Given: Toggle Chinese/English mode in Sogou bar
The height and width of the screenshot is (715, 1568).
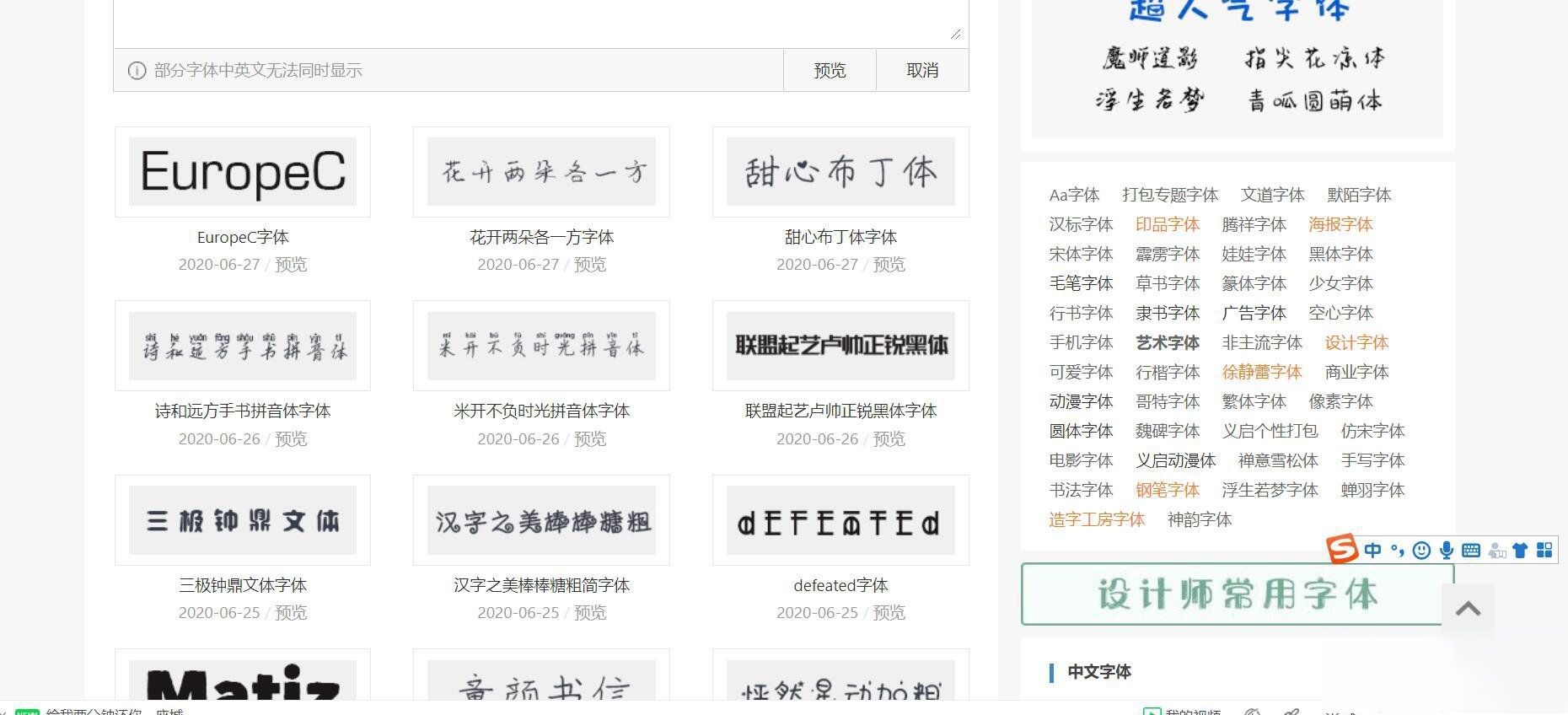Looking at the screenshot, I should 1372,551.
